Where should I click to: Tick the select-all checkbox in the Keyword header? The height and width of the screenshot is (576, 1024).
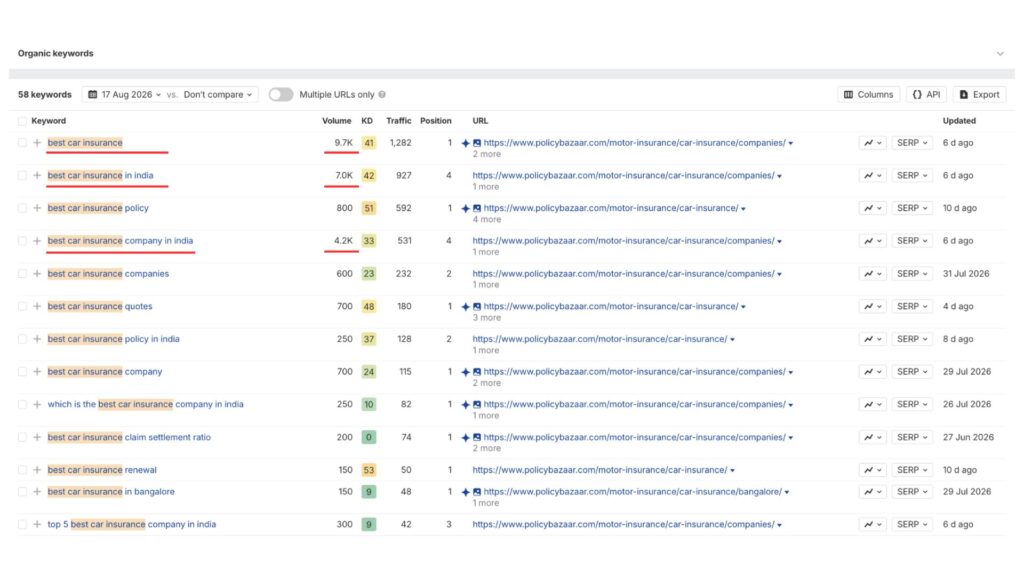point(22,121)
